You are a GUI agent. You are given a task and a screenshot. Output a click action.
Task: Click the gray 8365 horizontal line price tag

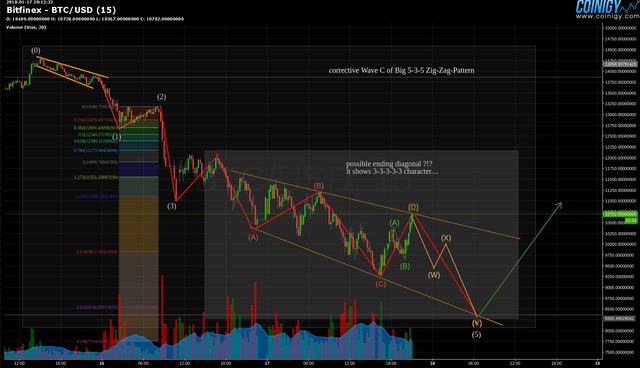click(620, 318)
